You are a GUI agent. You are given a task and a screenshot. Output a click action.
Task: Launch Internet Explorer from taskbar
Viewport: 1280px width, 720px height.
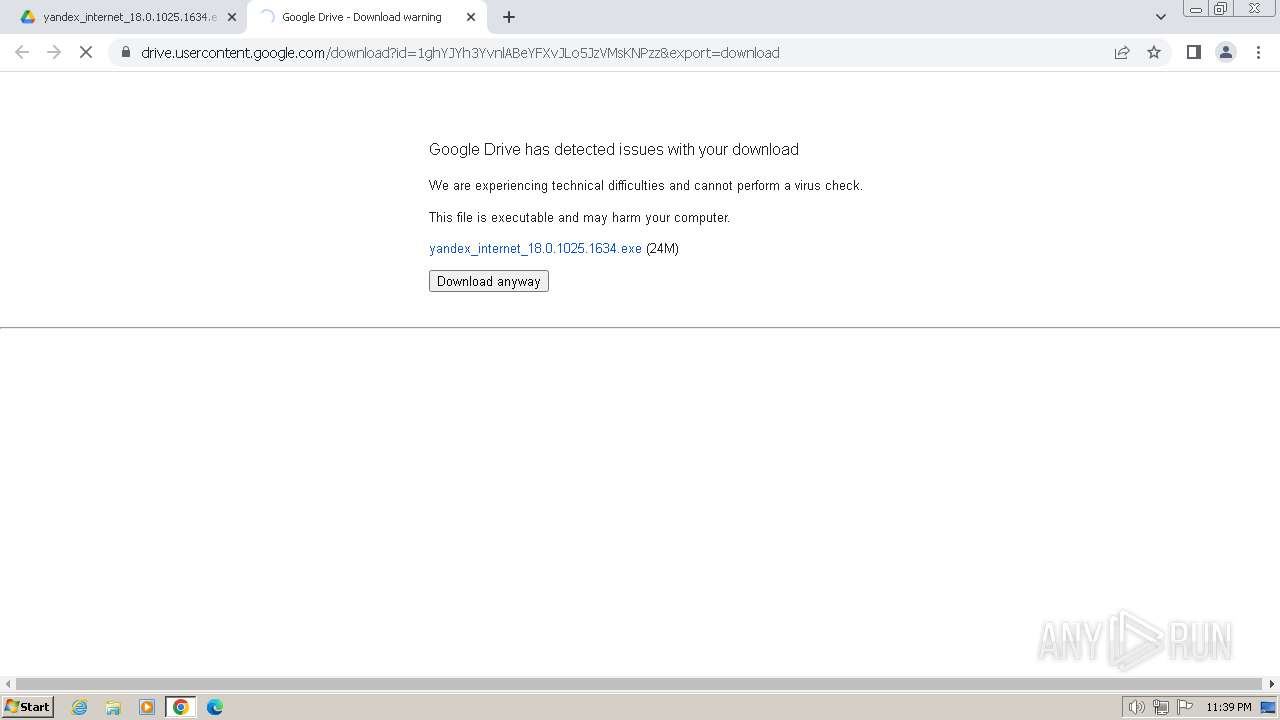point(79,707)
